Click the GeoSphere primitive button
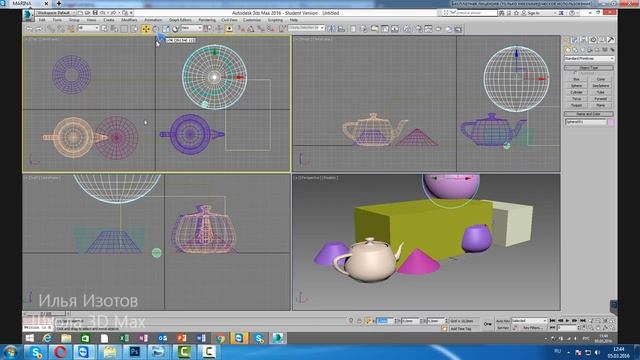 601,86
